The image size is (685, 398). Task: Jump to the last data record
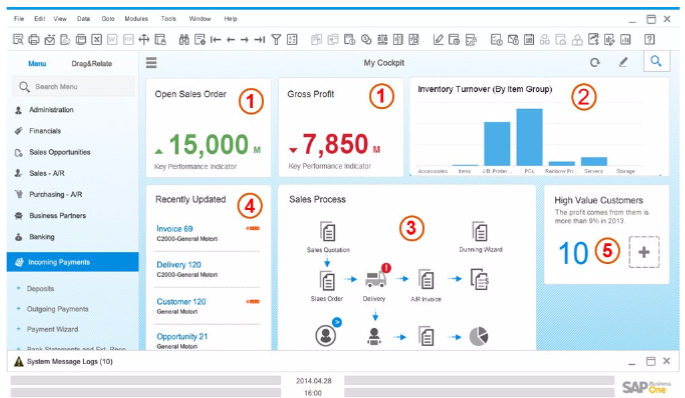[x=260, y=40]
